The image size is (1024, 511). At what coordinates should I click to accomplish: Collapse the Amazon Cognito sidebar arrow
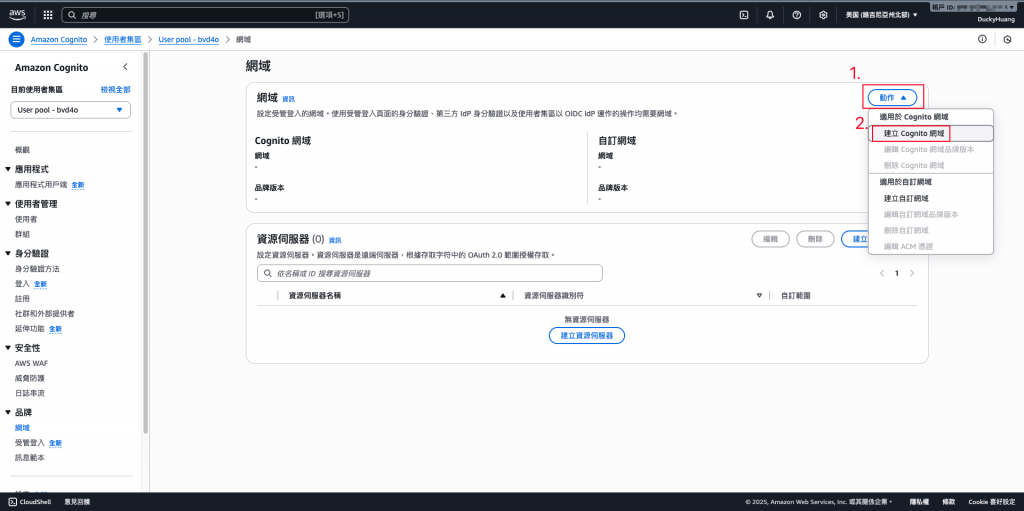(125, 67)
